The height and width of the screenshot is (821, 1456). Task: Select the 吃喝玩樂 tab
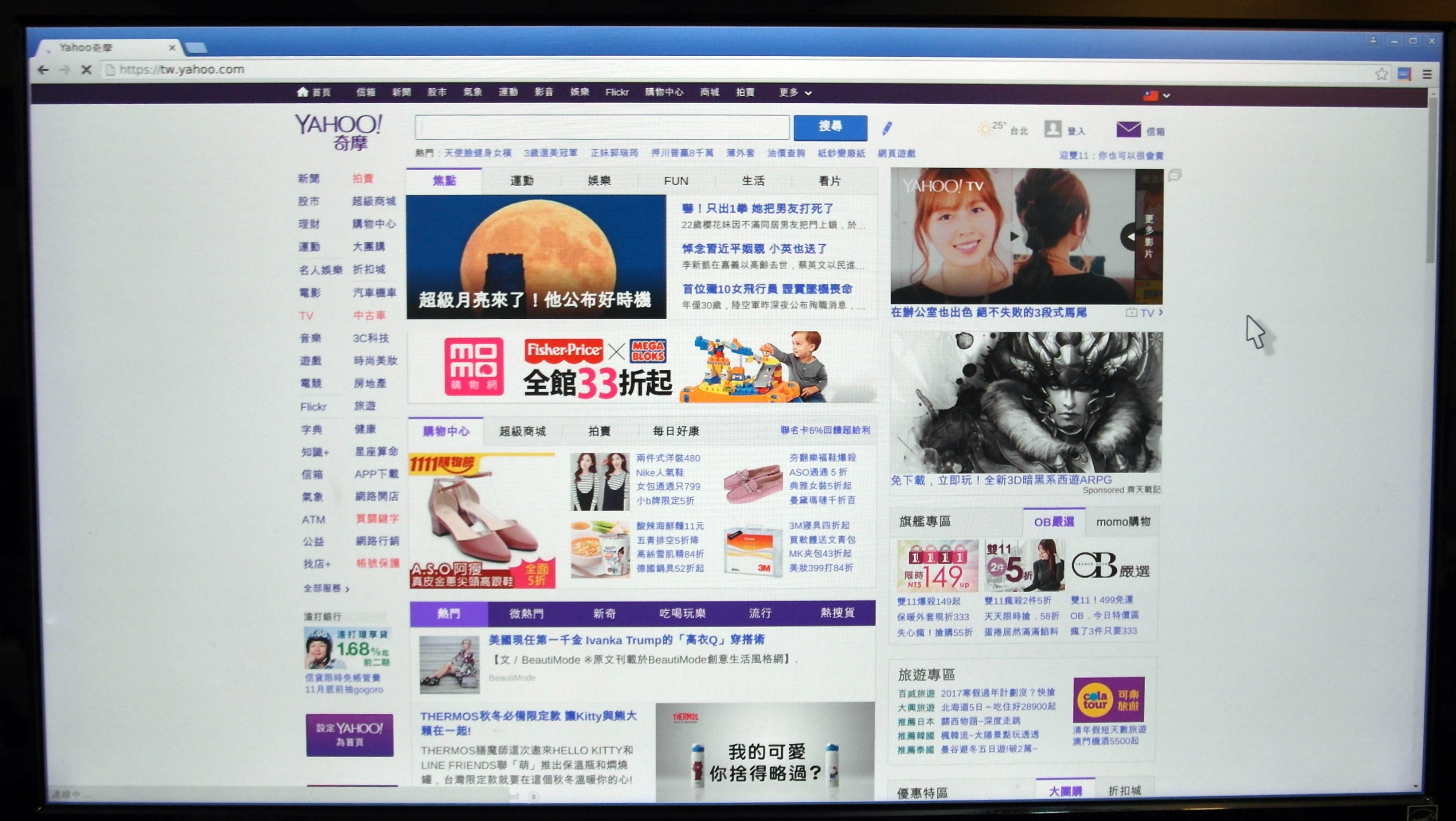click(x=682, y=613)
